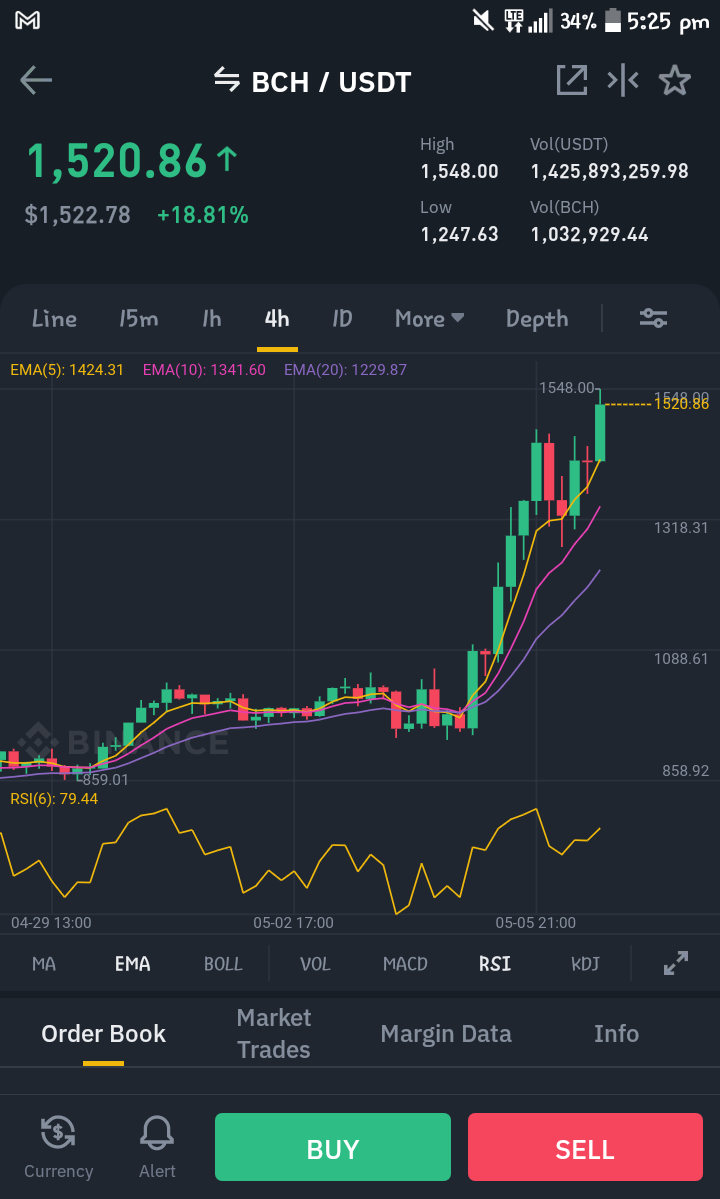Open chart settings sliders icon
Screen dimensions: 720x1199
654,318
